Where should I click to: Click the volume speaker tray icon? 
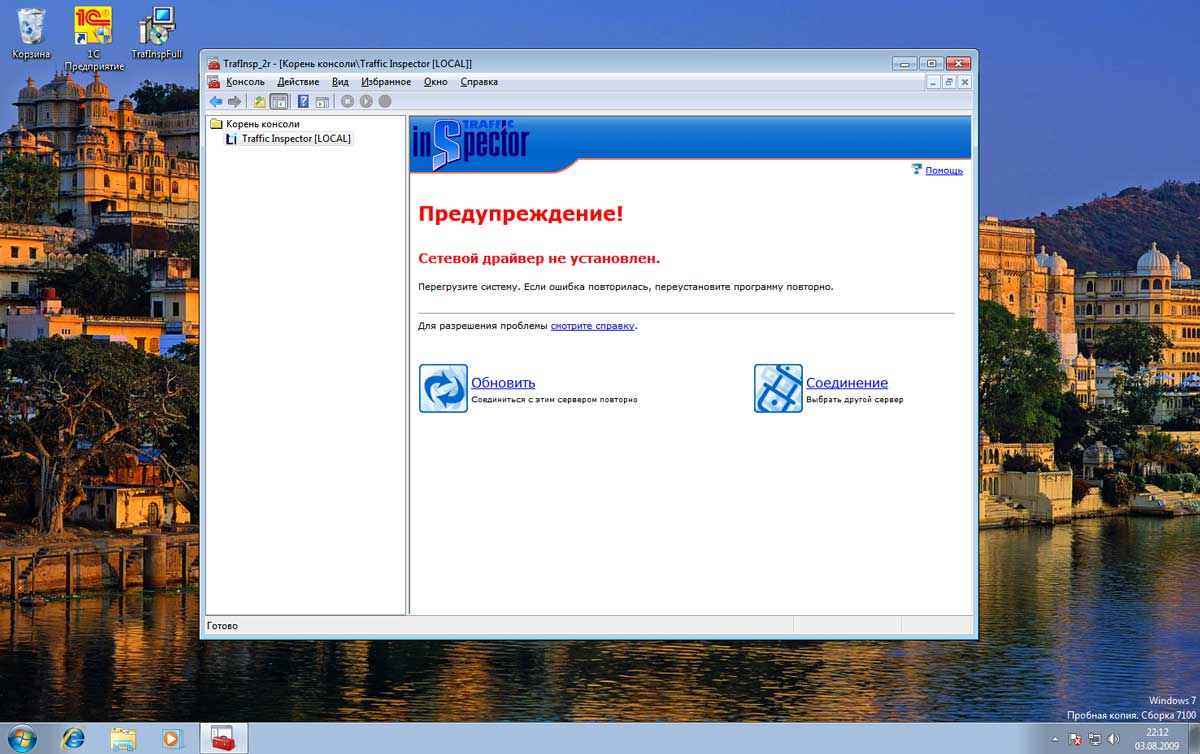point(1114,739)
